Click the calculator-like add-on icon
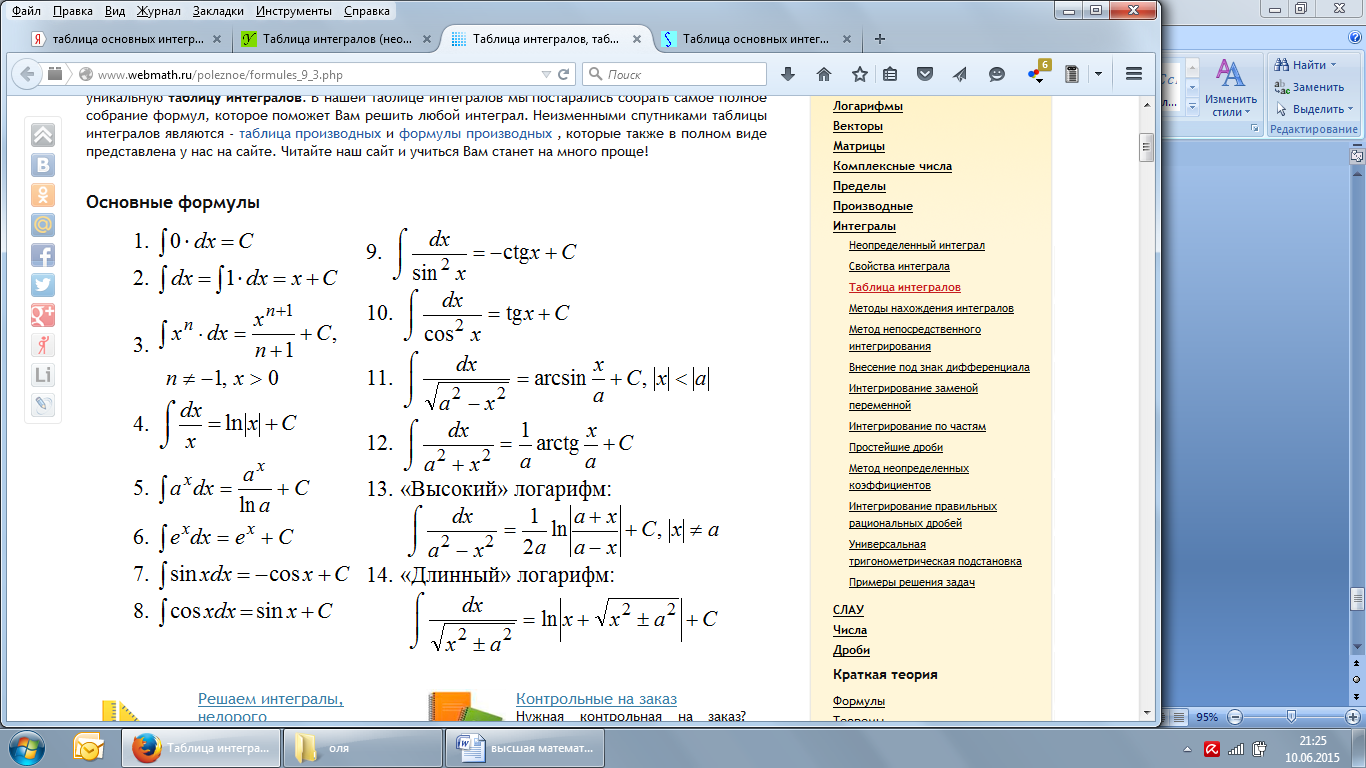This screenshot has width=1366, height=768. coord(1072,74)
